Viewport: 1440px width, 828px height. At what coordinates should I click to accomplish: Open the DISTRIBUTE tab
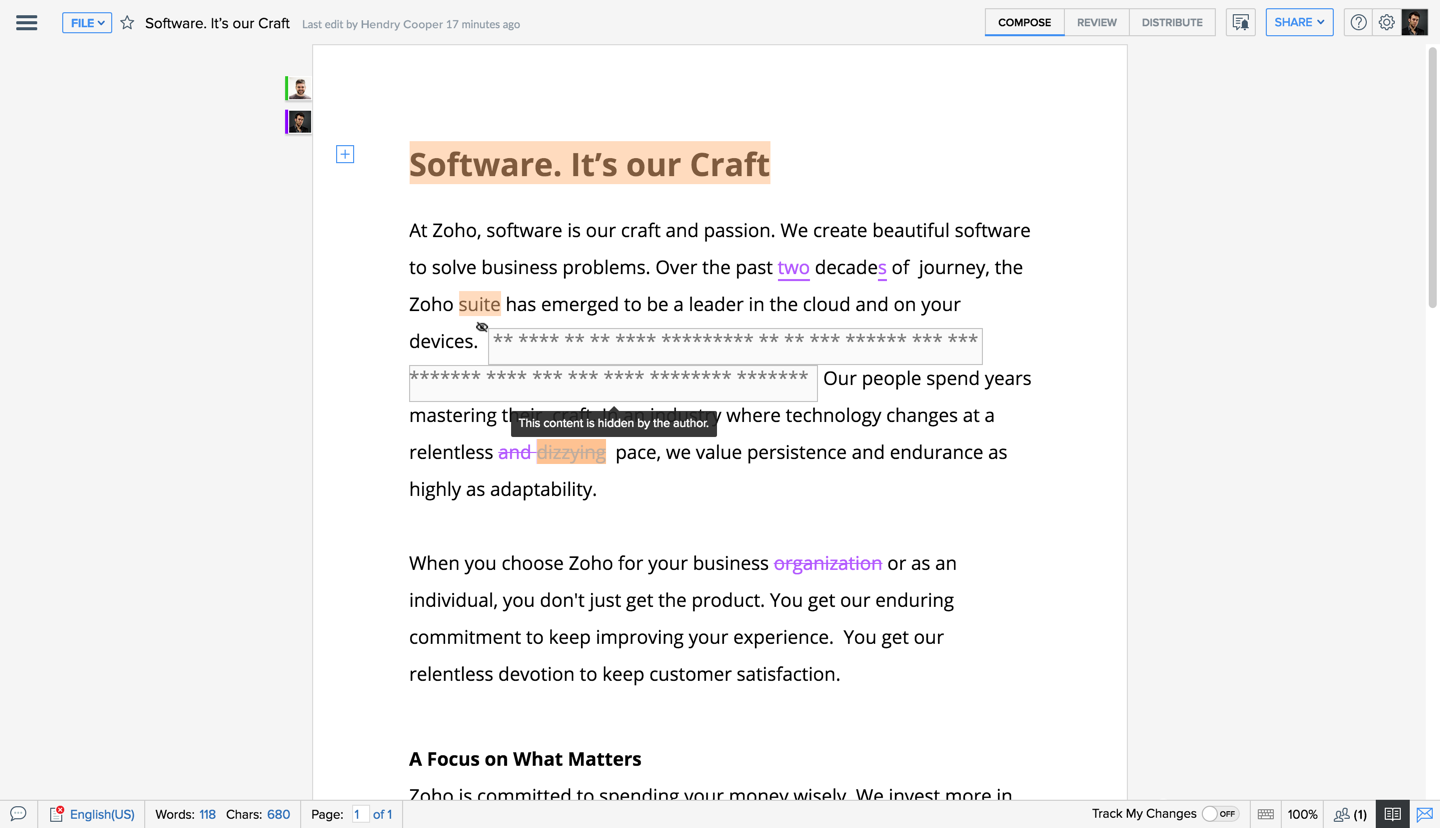coord(1172,22)
